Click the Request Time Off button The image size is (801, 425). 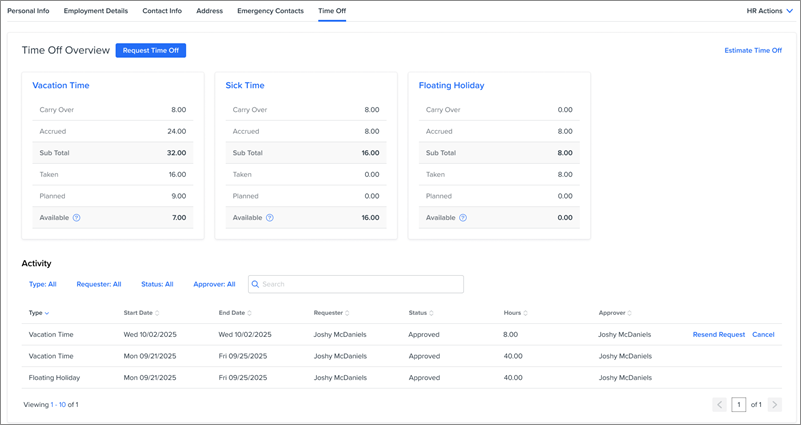click(x=151, y=50)
